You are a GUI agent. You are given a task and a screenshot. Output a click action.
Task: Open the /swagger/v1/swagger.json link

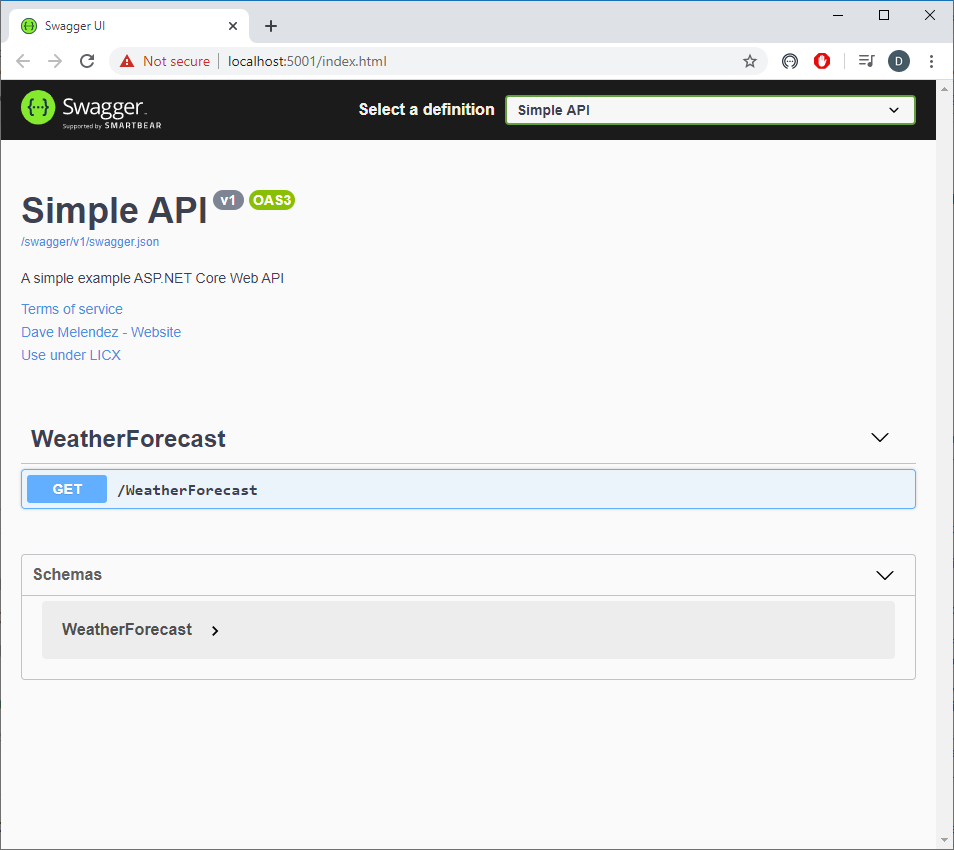tap(90, 242)
